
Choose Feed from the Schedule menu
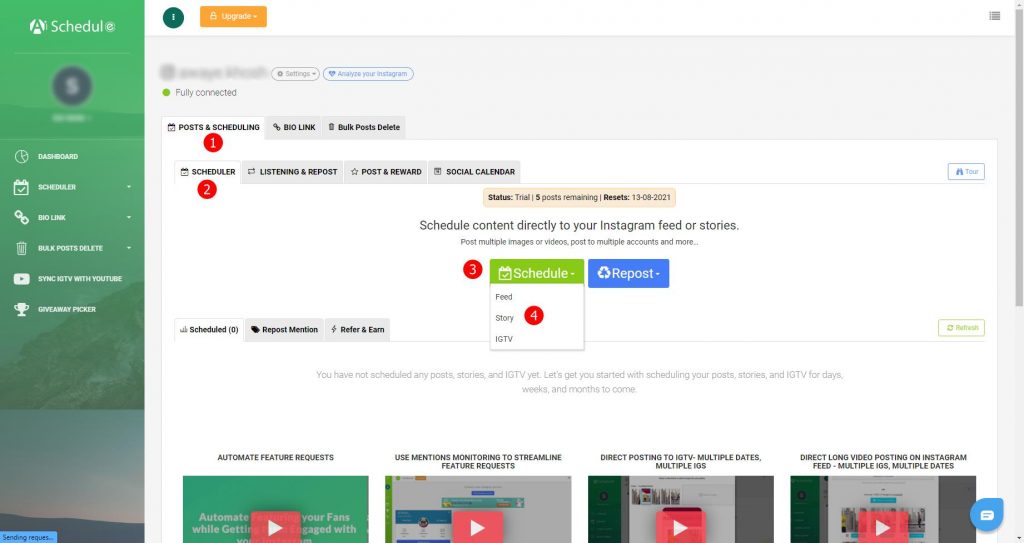pos(504,297)
